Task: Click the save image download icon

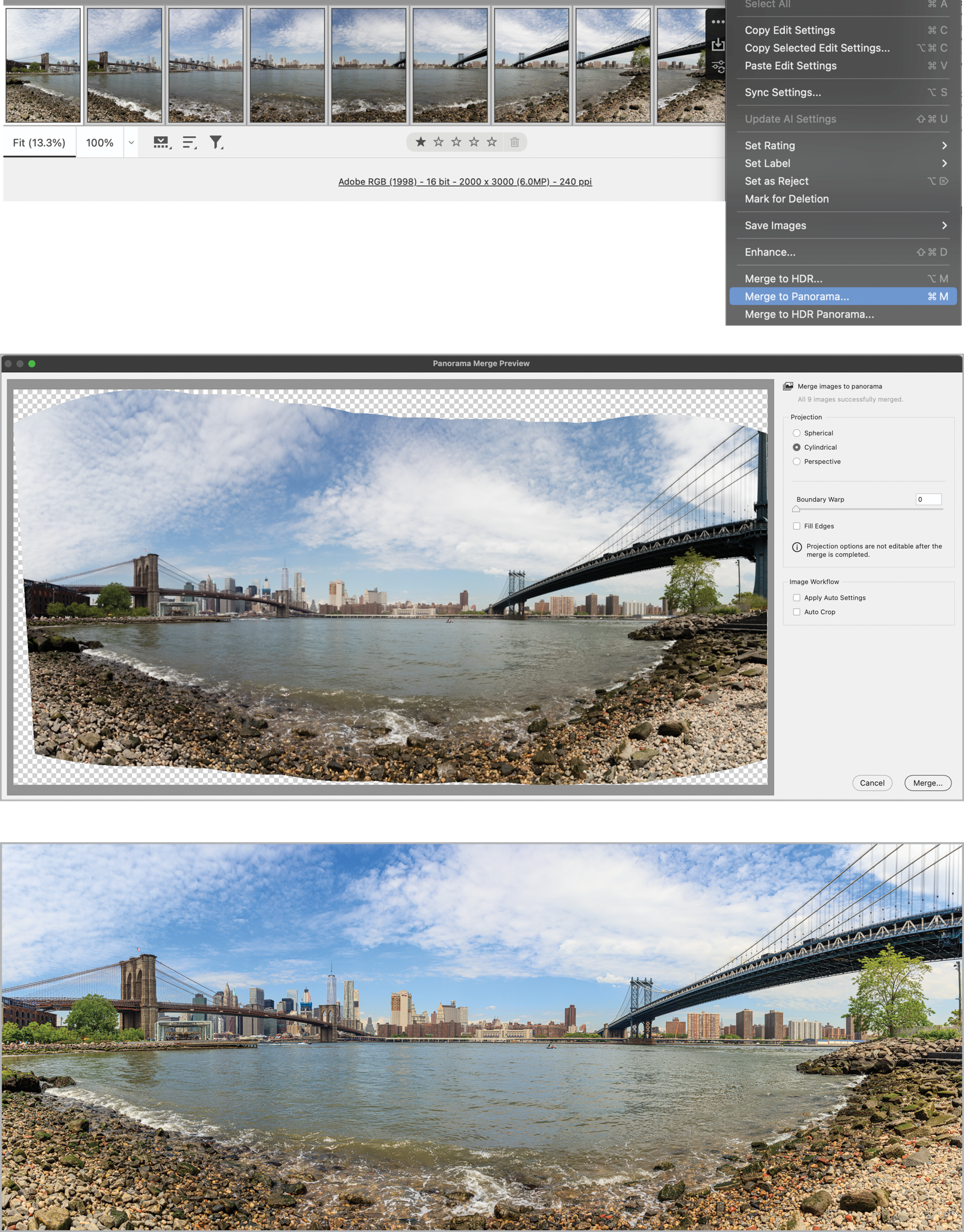Action: coord(717,45)
